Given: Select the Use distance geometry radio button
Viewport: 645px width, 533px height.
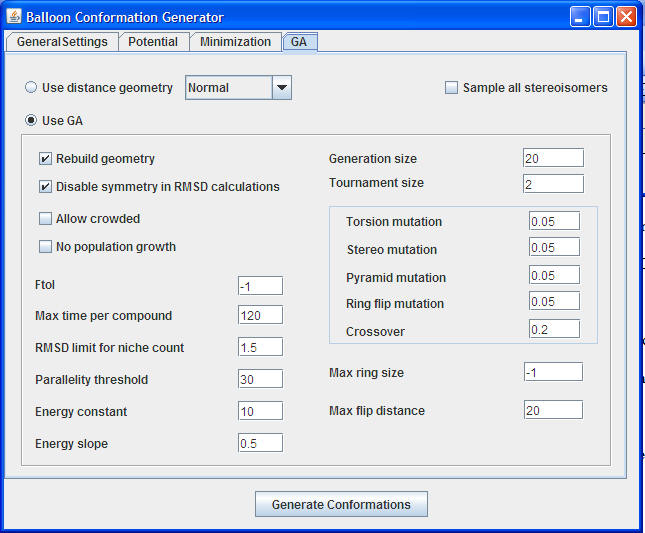Looking at the screenshot, I should [32, 88].
